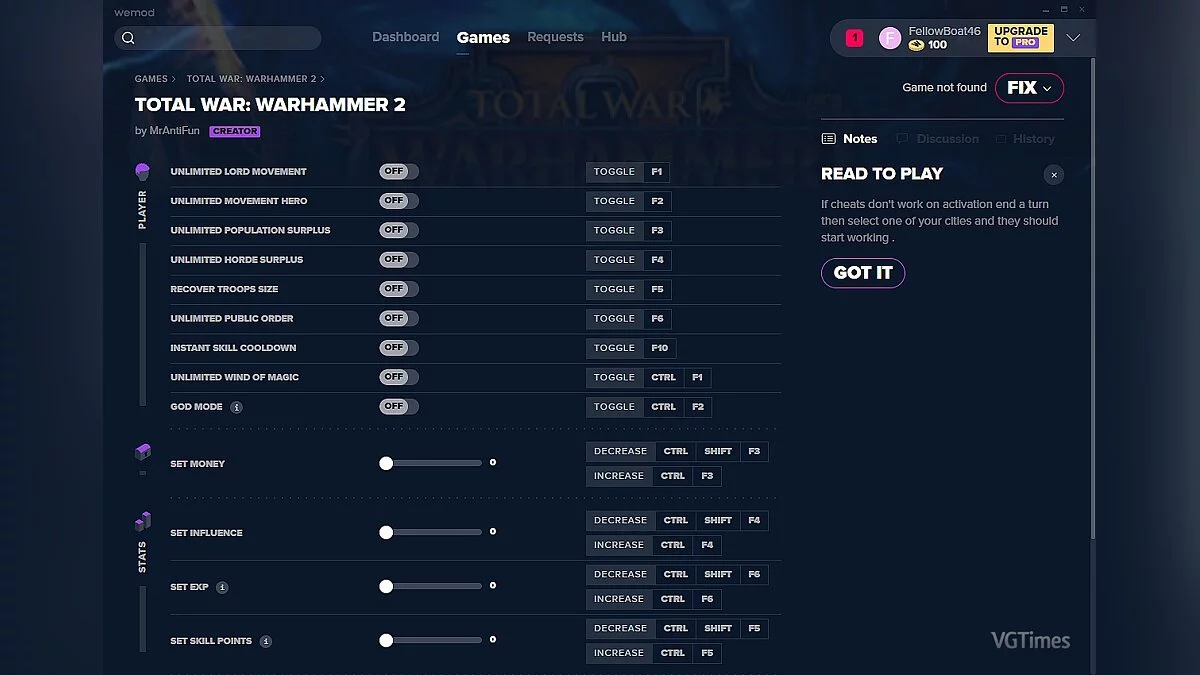The height and width of the screenshot is (675, 1200).
Task: Open the Dashboard tab
Action: tap(406, 37)
